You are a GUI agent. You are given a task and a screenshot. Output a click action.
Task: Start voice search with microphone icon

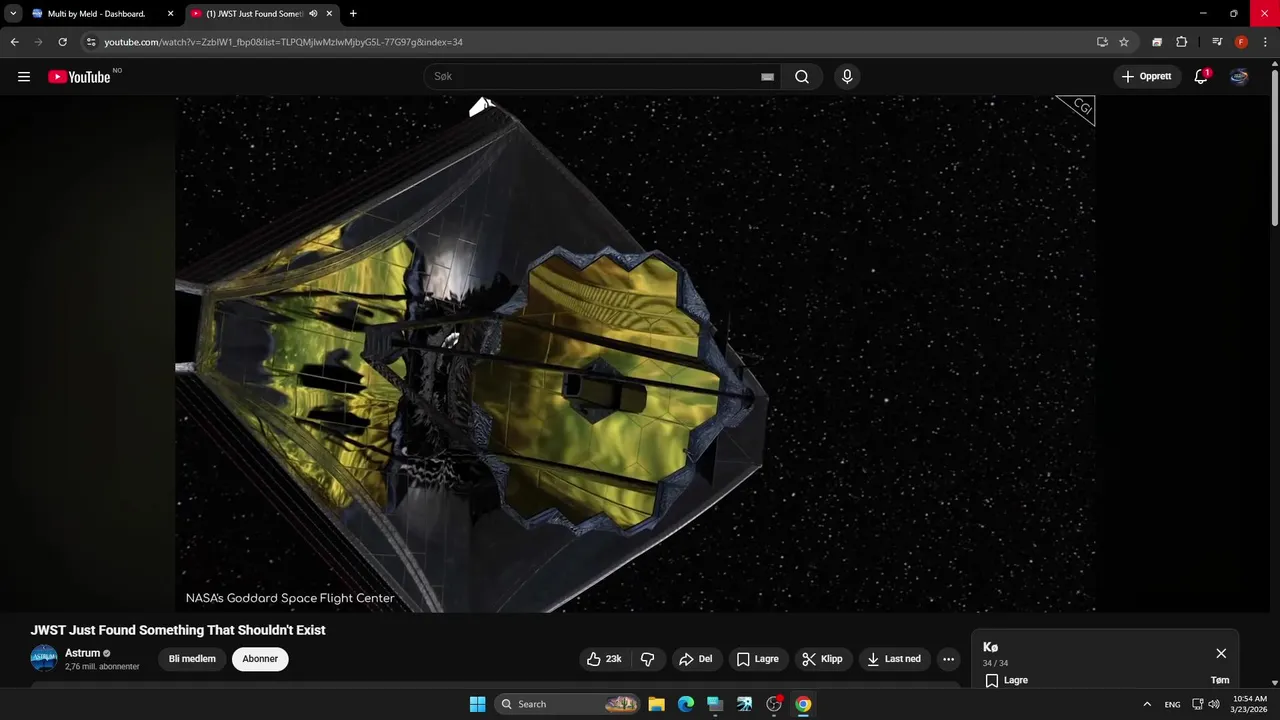(847, 77)
